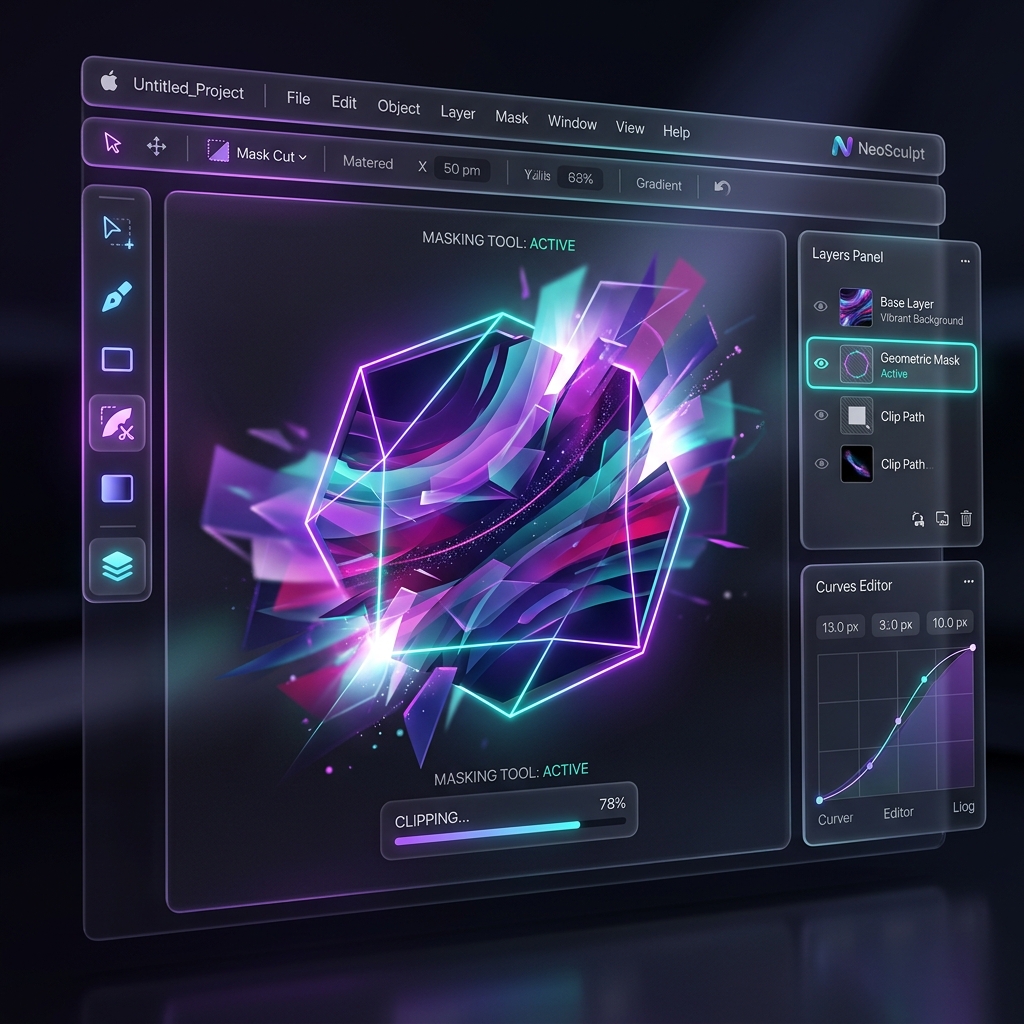Open the Layers Panel options menu
The height and width of the screenshot is (1024, 1024).
tap(964, 260)
